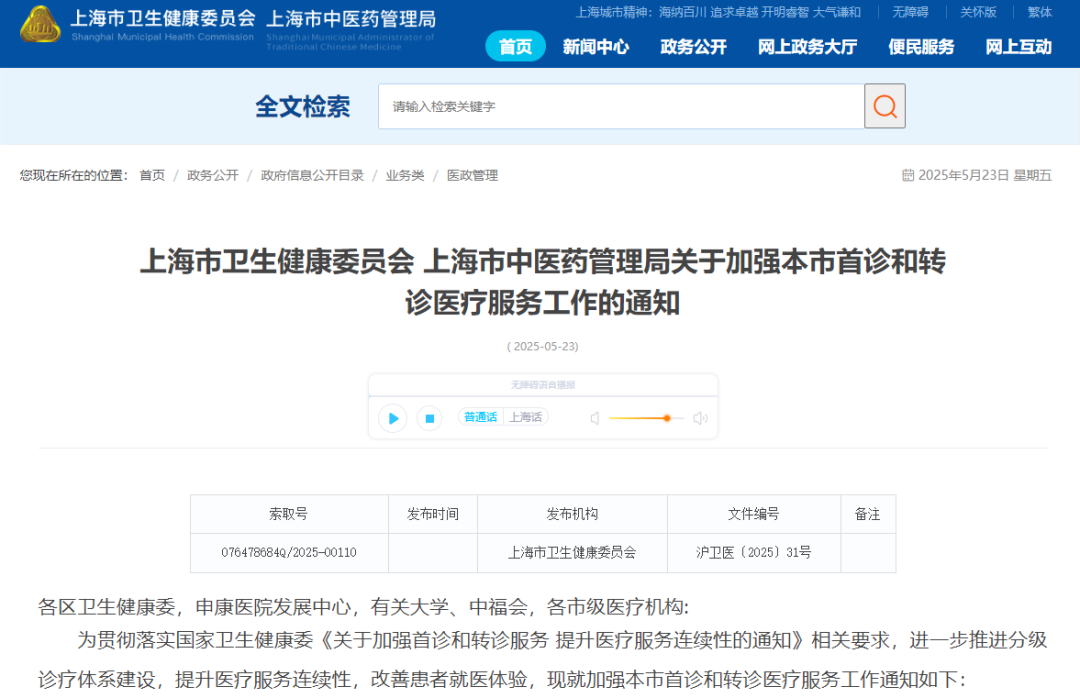This screenshot has width=1080, height=698.
Task: Switch broadcast language to 普通话
Action: 480,417
